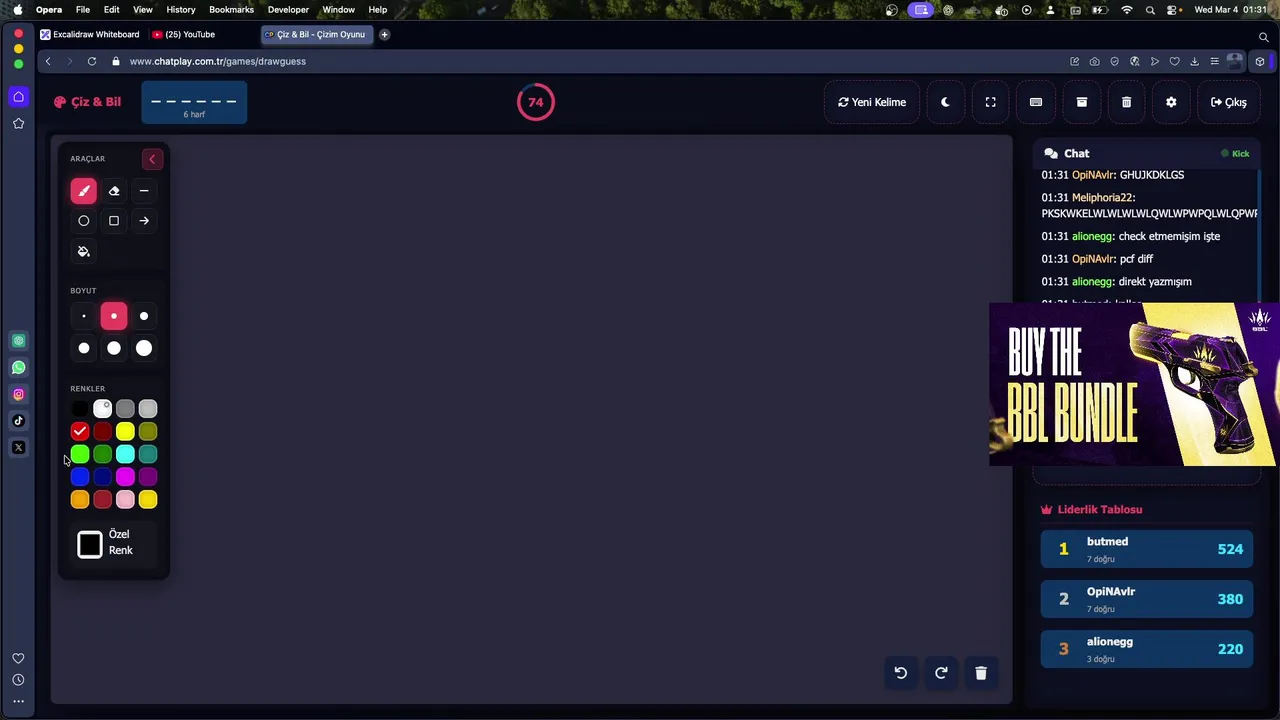Click Yeni Kelime for a new word
Viewport: 1280px width, 720px height.
(872, 102)
